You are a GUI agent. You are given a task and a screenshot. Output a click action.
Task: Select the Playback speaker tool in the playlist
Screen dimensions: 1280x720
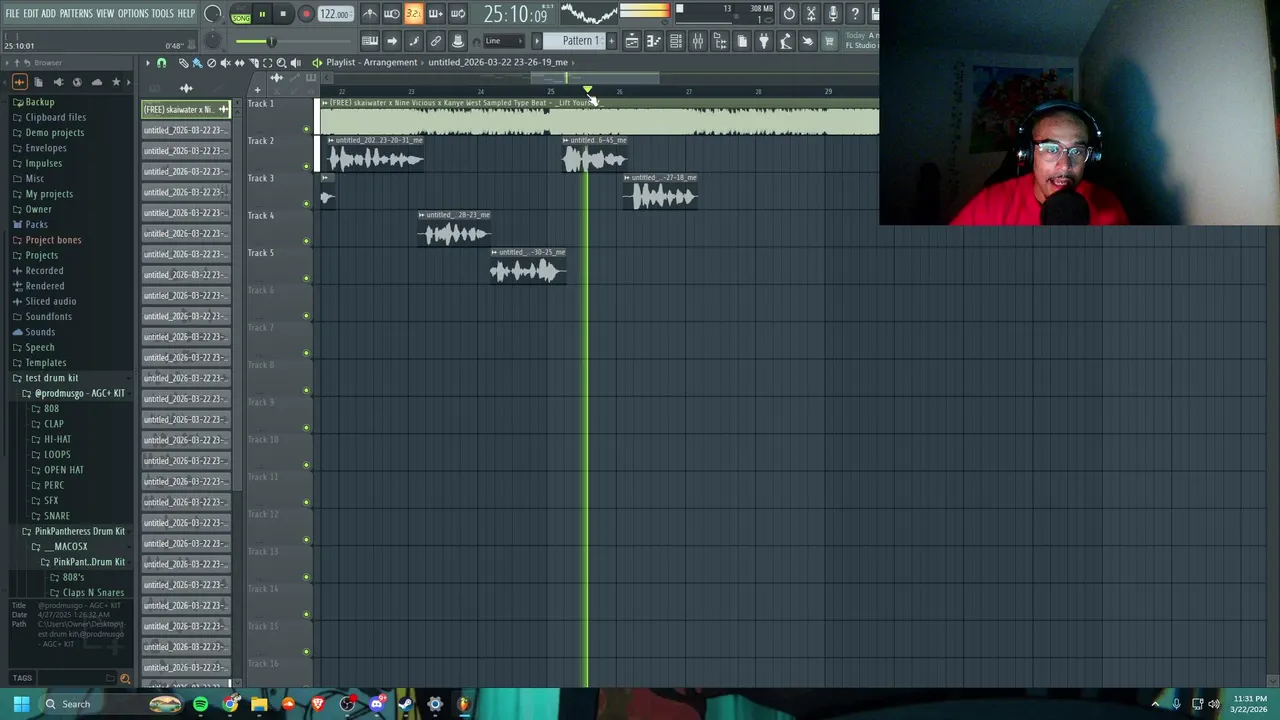click(295, 63)
